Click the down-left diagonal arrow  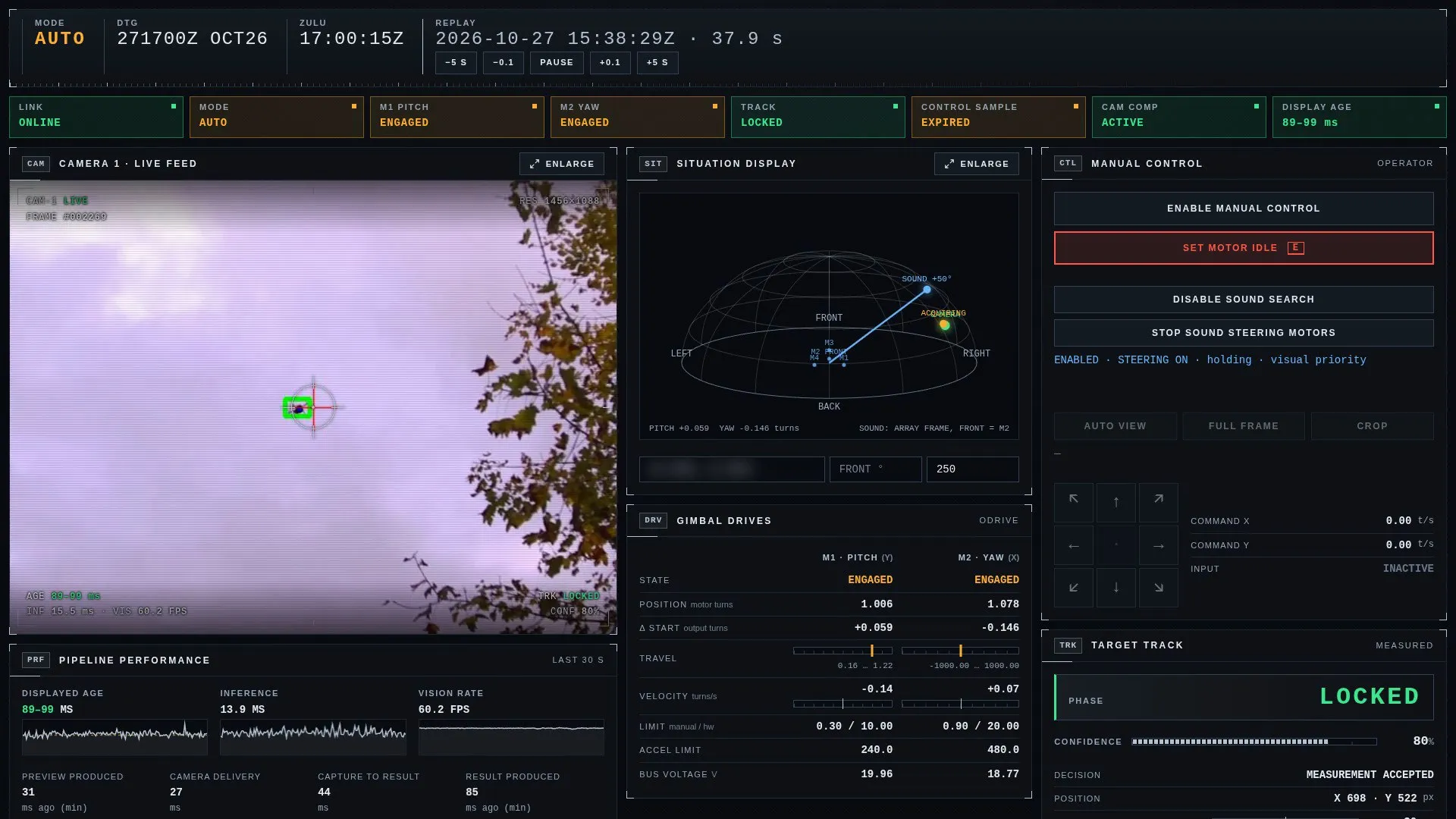[x=1074, y=588]
